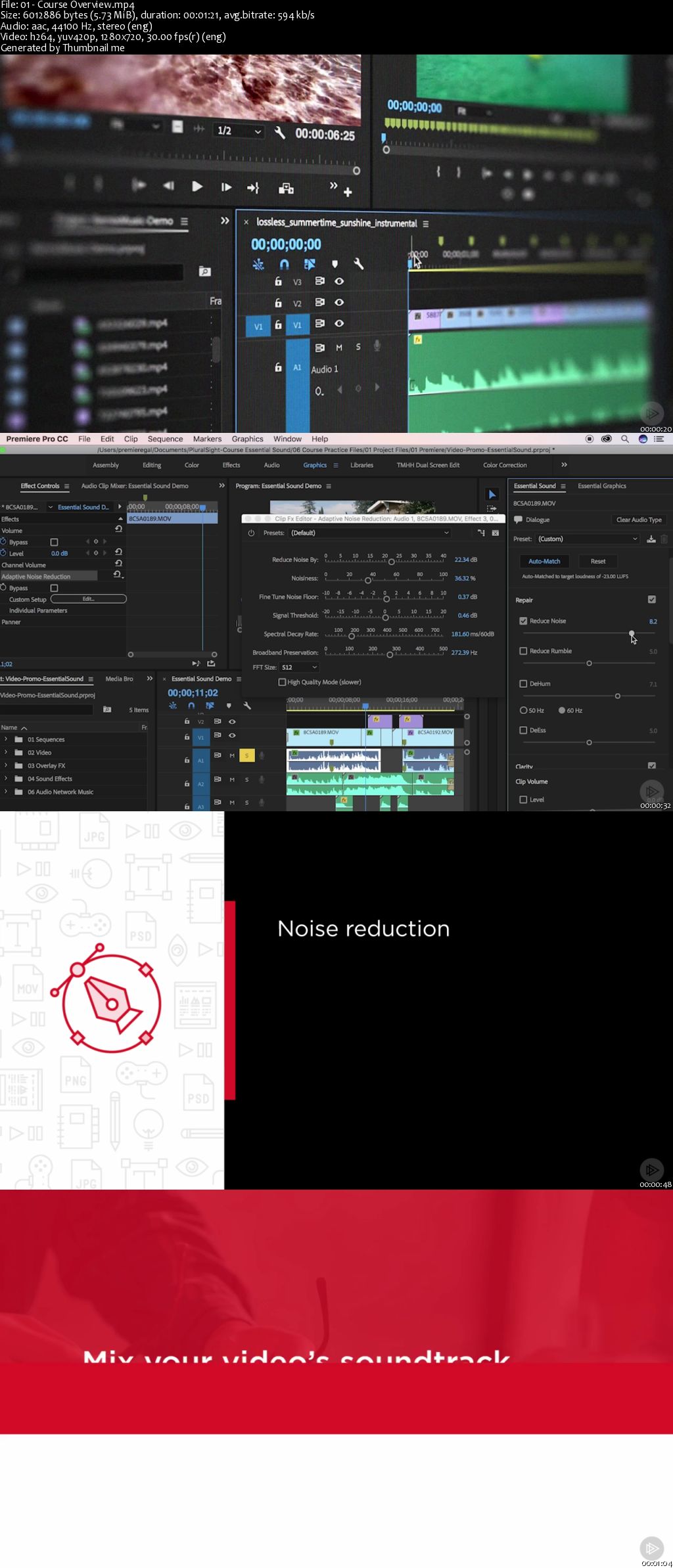Switch to Essential Graphics tab
This screenshot has height=1568, width=673.
pos(602,486)
